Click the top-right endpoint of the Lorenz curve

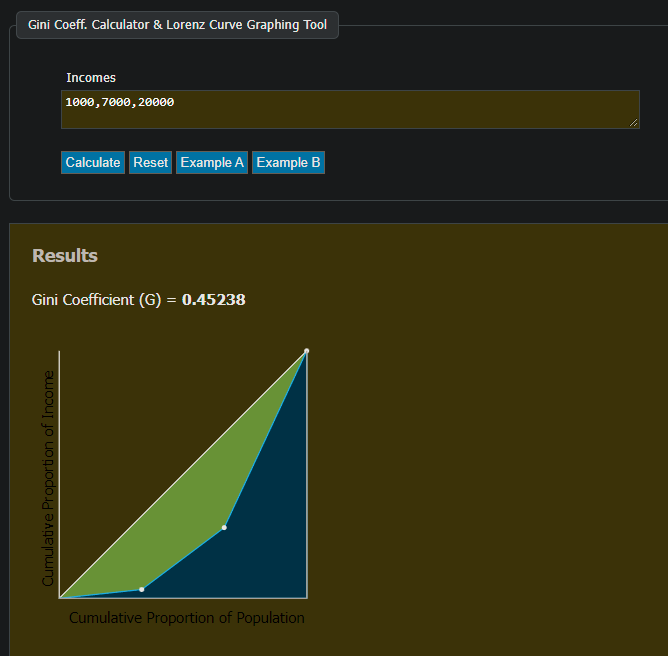coord(306,351)
